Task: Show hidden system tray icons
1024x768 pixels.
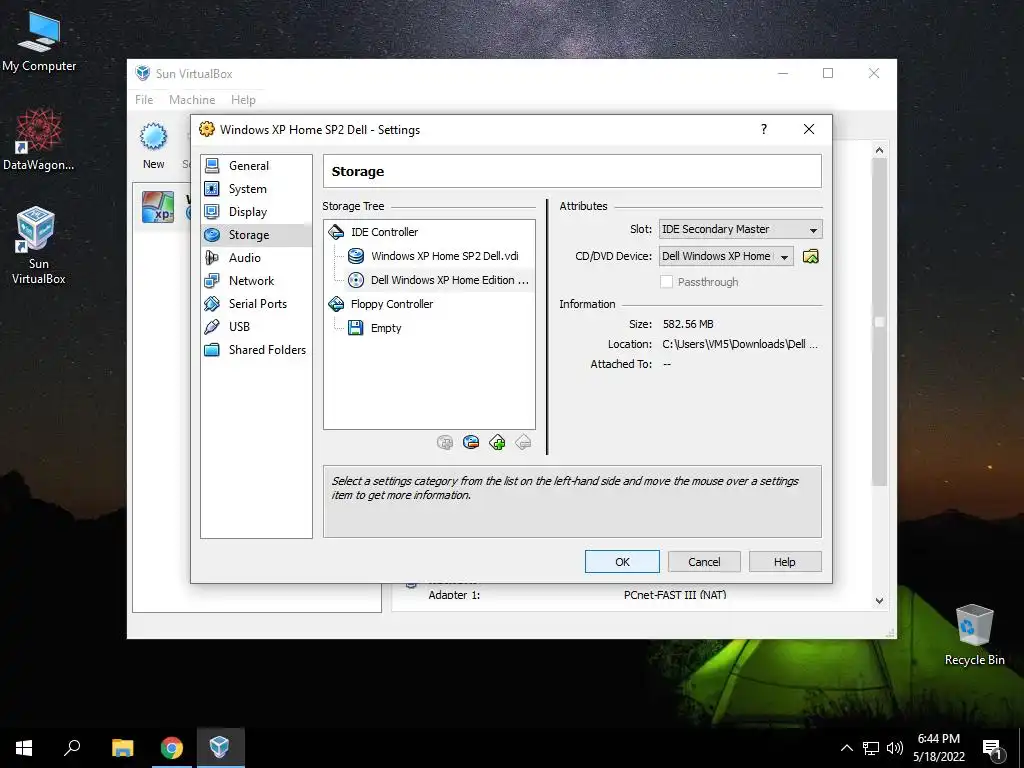Action: click(x=846, y=748)
